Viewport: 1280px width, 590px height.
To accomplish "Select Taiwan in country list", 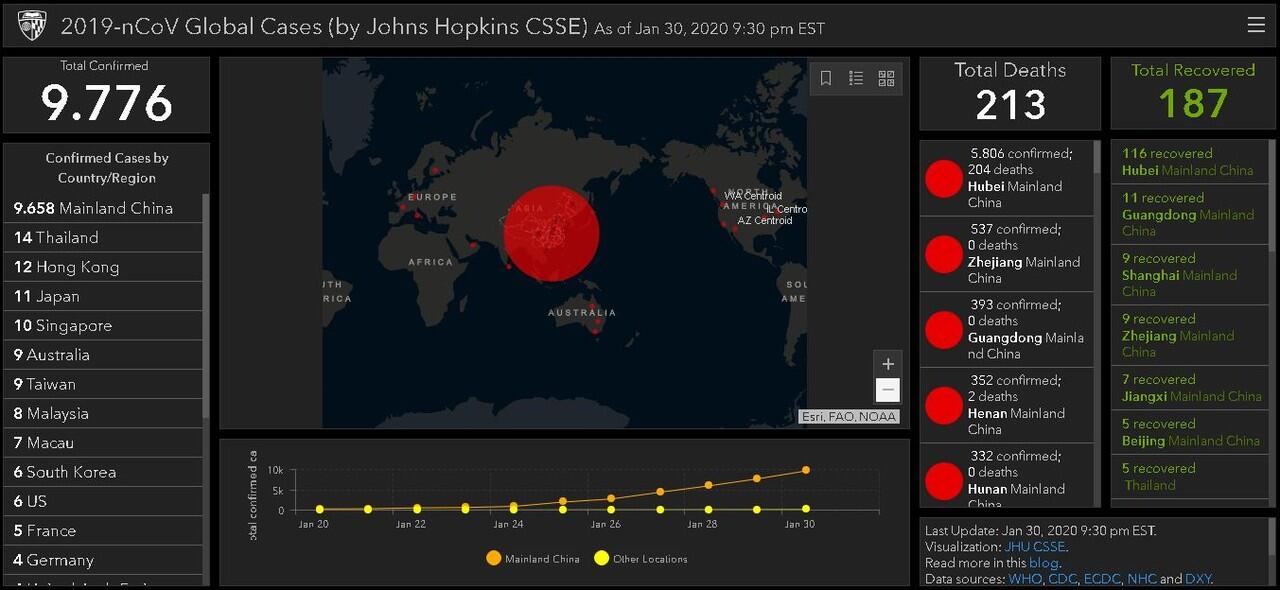I will point(103,384).
